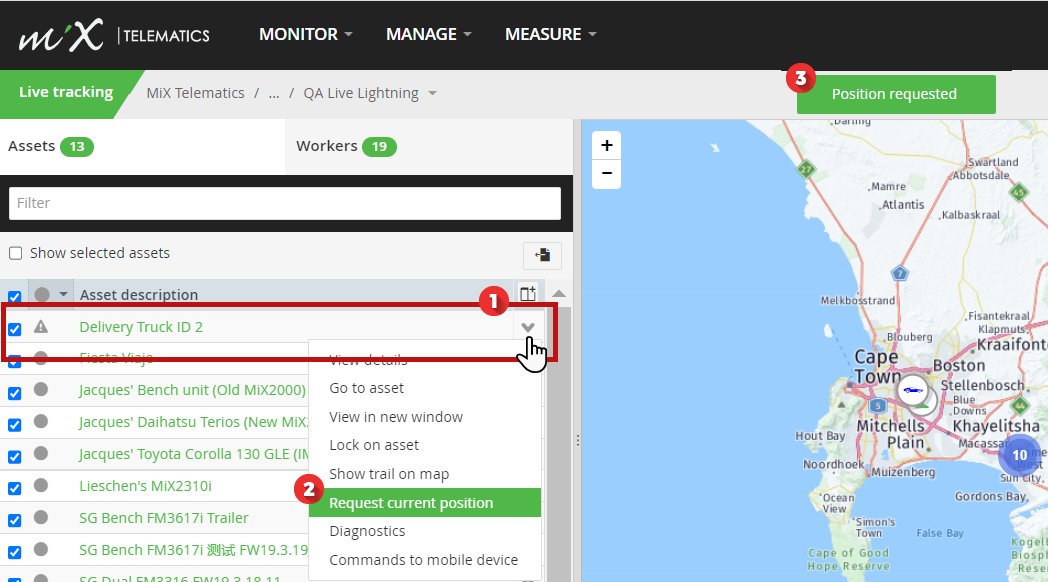Image resolution: width=1048 pixels, height=582 pixels.
Task: Uncheck the Jacques' Bench unit checkbox
Action: (14, 393)
